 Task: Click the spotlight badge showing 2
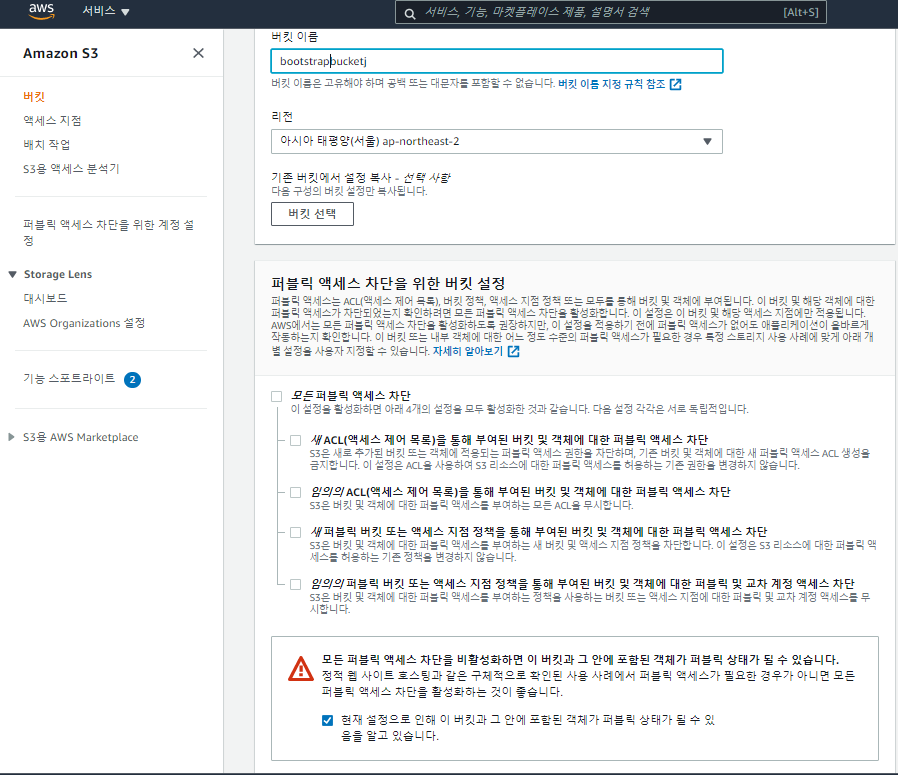click(x=132, y=380)
